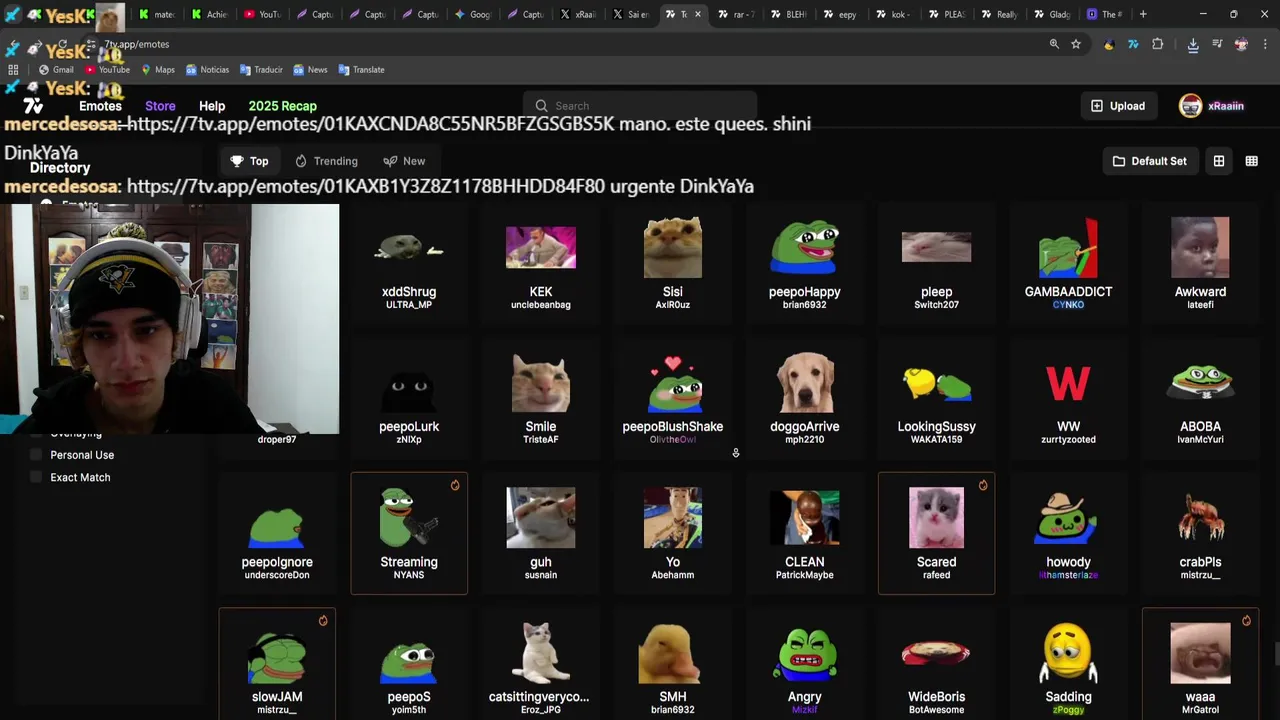Open the Scared kitten emote
Viewport: 1280px width, 720px height.
(936, 533)
